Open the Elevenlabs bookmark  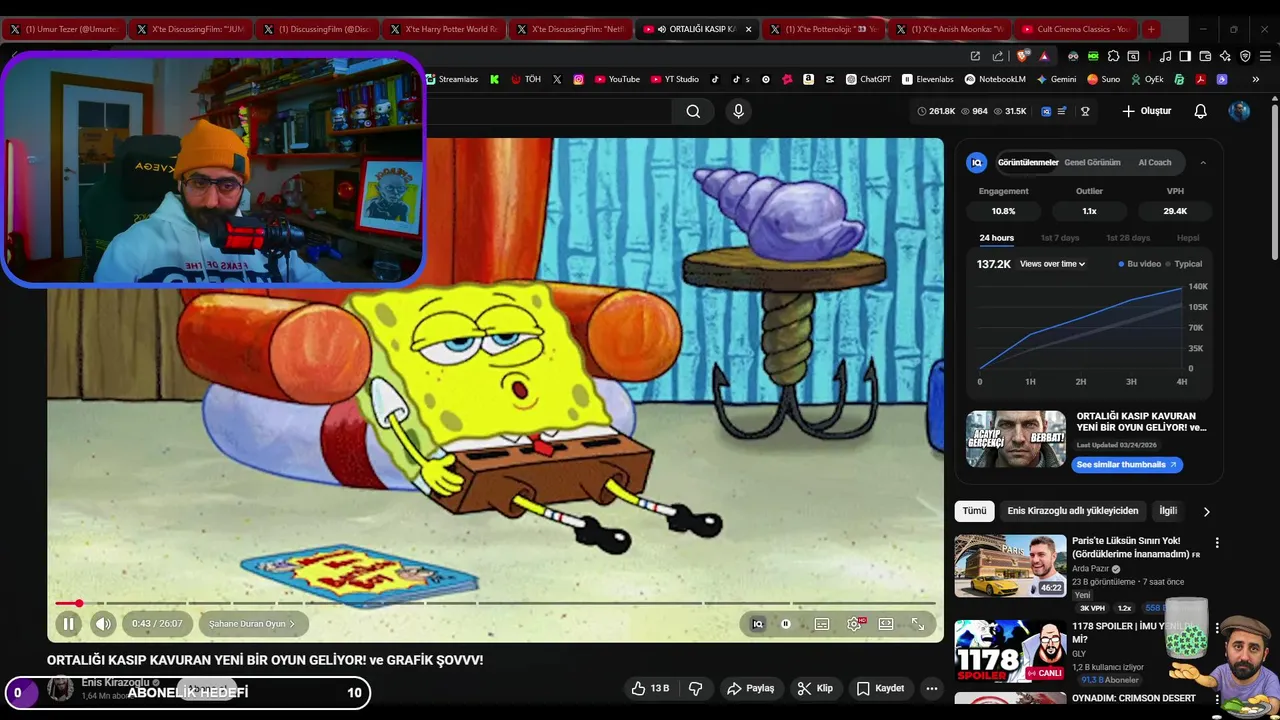coord(928,79)
